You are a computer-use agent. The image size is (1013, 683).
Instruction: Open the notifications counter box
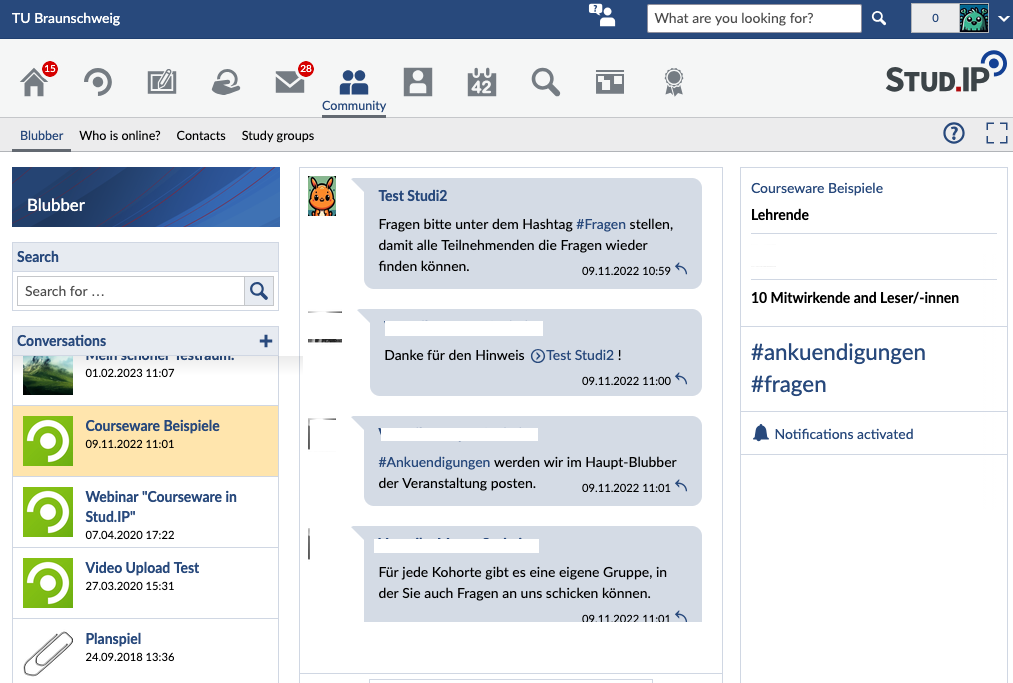[x=935, y=18]
